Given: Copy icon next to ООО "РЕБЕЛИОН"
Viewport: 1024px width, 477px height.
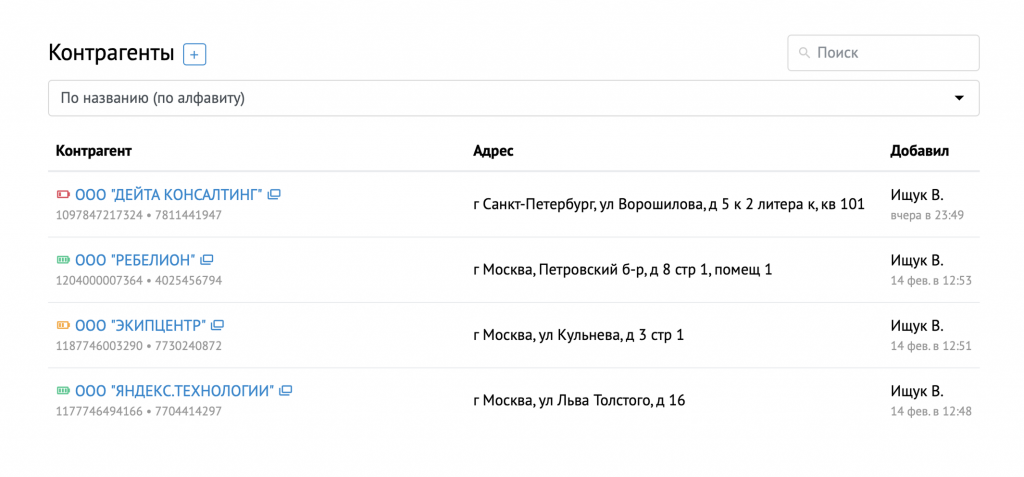Looking at the screenshot, I should pyautogui.click(x=207, y=259).
